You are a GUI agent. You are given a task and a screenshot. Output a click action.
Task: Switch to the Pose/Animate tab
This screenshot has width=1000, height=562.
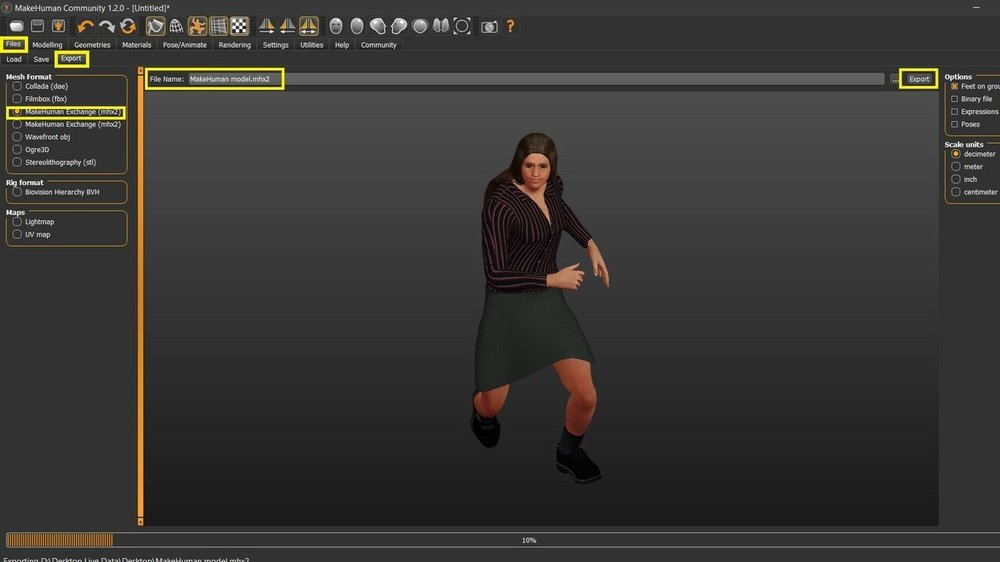pyautogui.click(x=184, y=45)
